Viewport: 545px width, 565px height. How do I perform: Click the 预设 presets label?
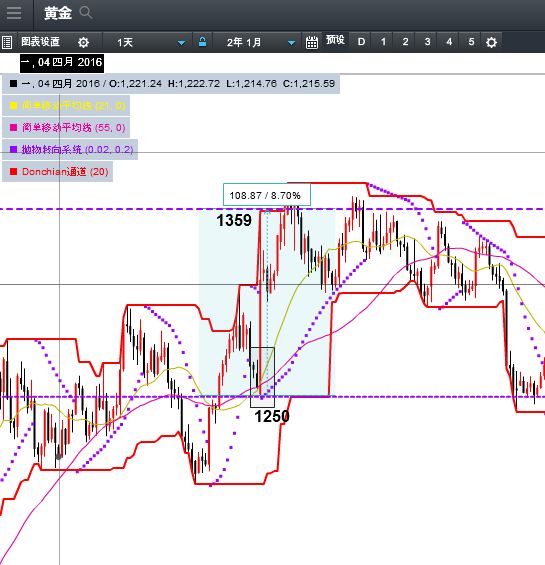(335, 40)
